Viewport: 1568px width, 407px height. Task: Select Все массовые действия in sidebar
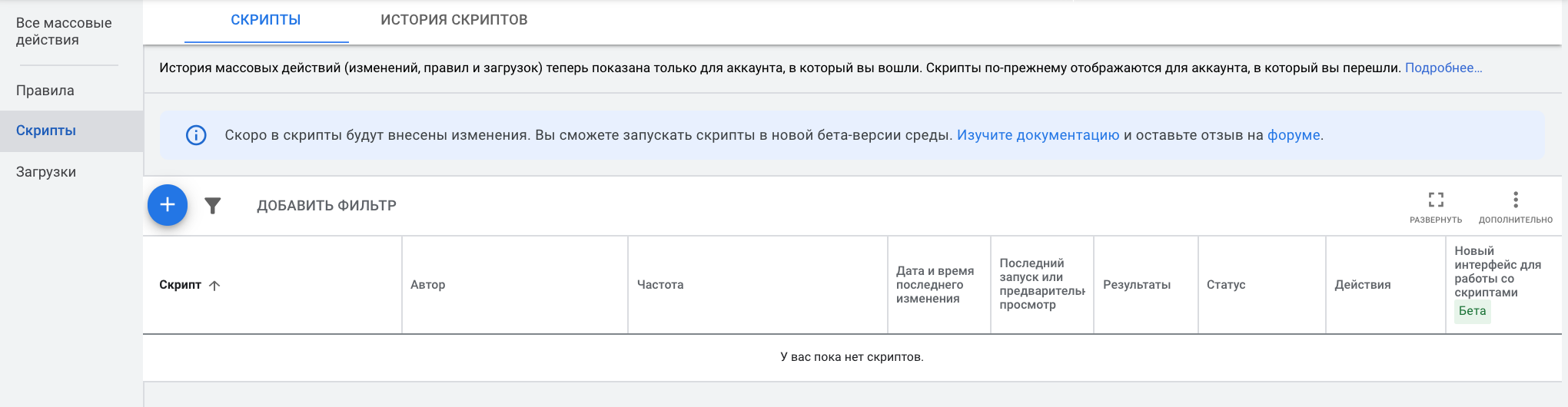64,31
